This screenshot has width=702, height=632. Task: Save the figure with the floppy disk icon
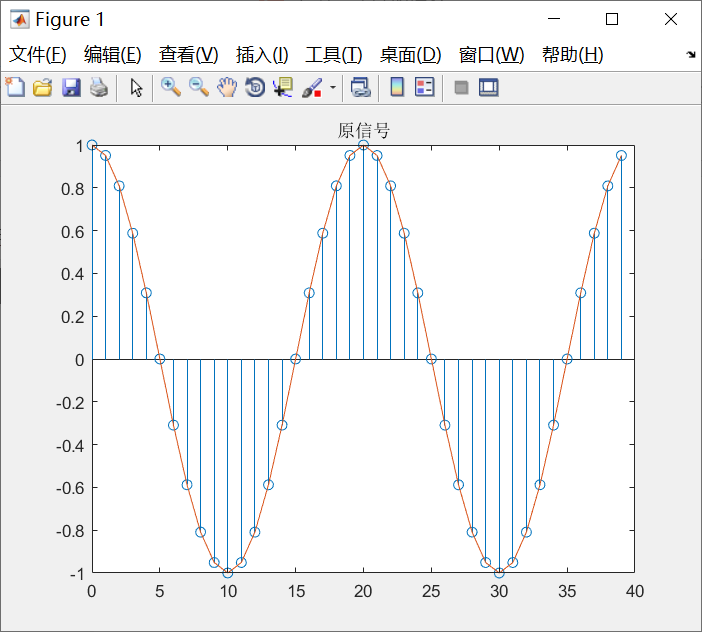click(71, 87)
